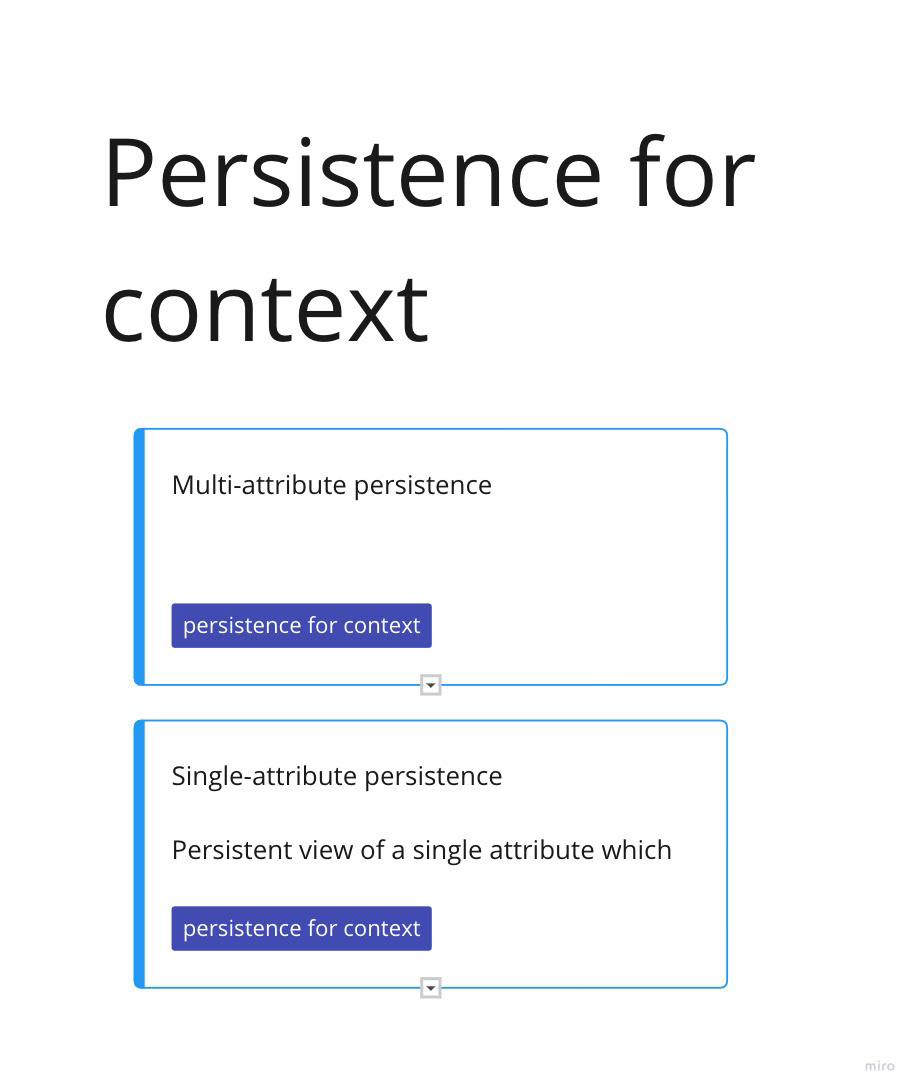Click the gap between the two cards
Image resolution: width=915 pixels, height=1091 pixels.
click(x=430, y=703)
